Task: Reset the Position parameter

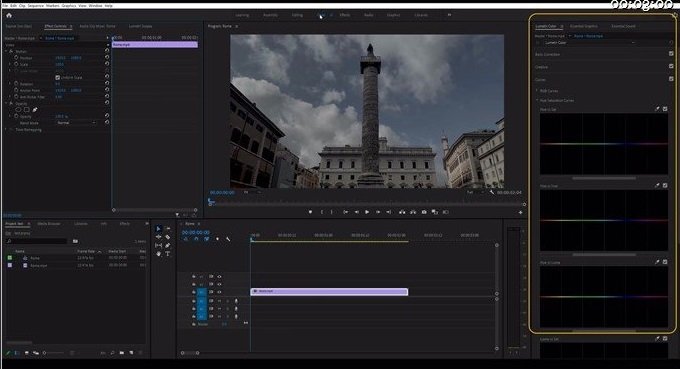Action: click(107, 57)
